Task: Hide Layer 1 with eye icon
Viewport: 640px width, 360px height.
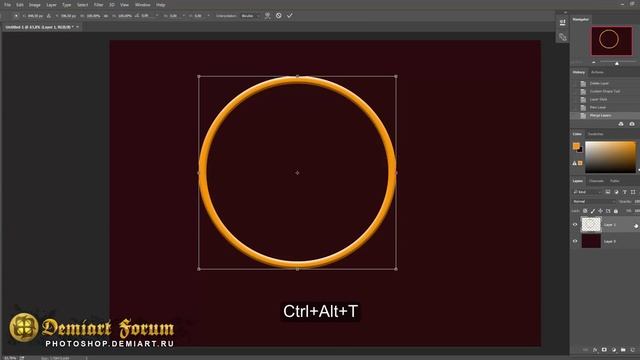Action: point(575,224)
